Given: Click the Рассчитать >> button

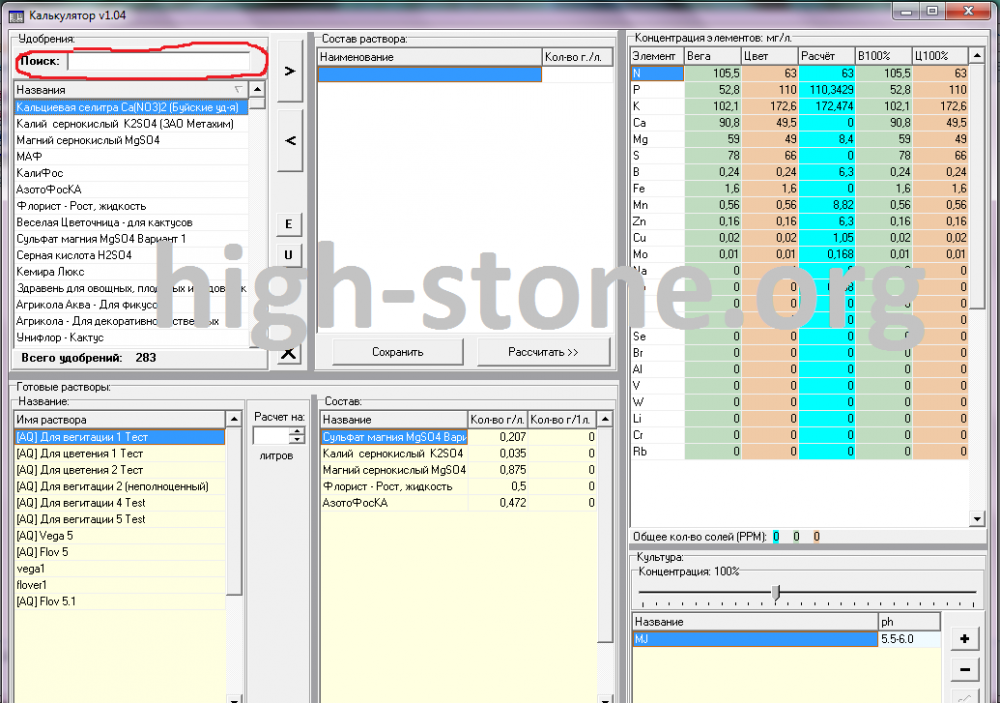Looking at the screenshot, I should click(543, 352).
